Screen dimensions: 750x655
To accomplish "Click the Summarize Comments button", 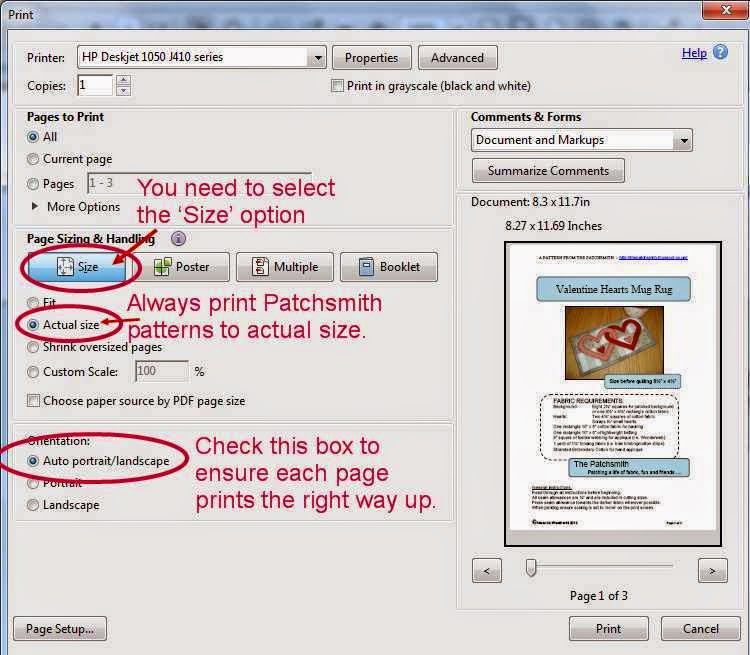I will coord(548,171).
